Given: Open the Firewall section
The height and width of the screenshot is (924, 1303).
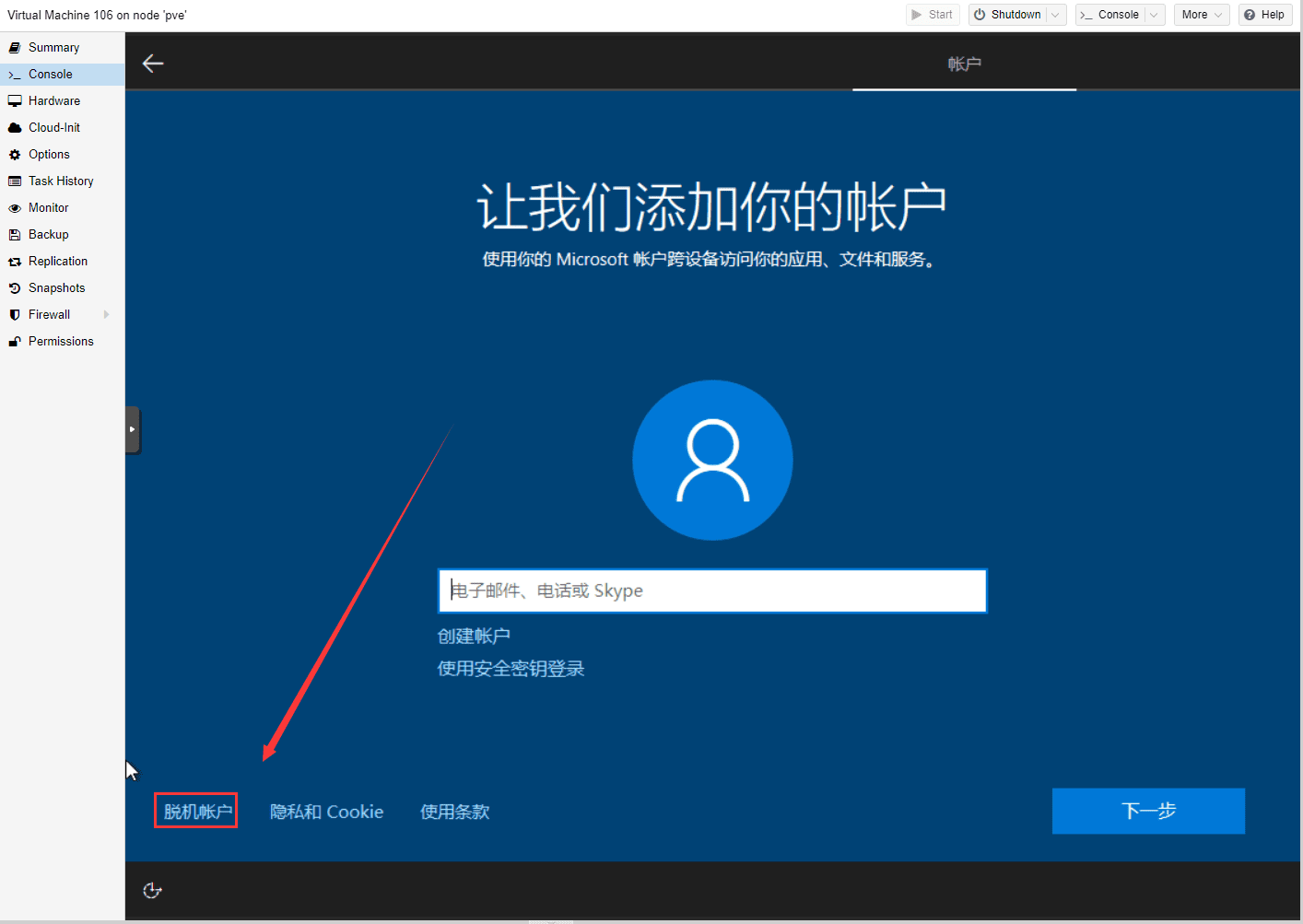Looking at the screenshot, I should 49,315.
